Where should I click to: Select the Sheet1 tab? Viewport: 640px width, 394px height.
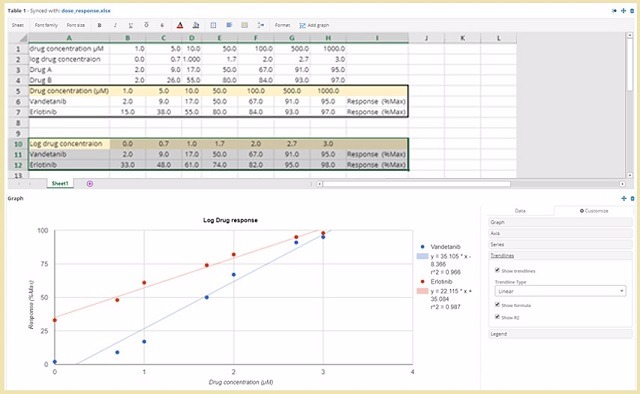pyautogui.click(x=60, y=184)
